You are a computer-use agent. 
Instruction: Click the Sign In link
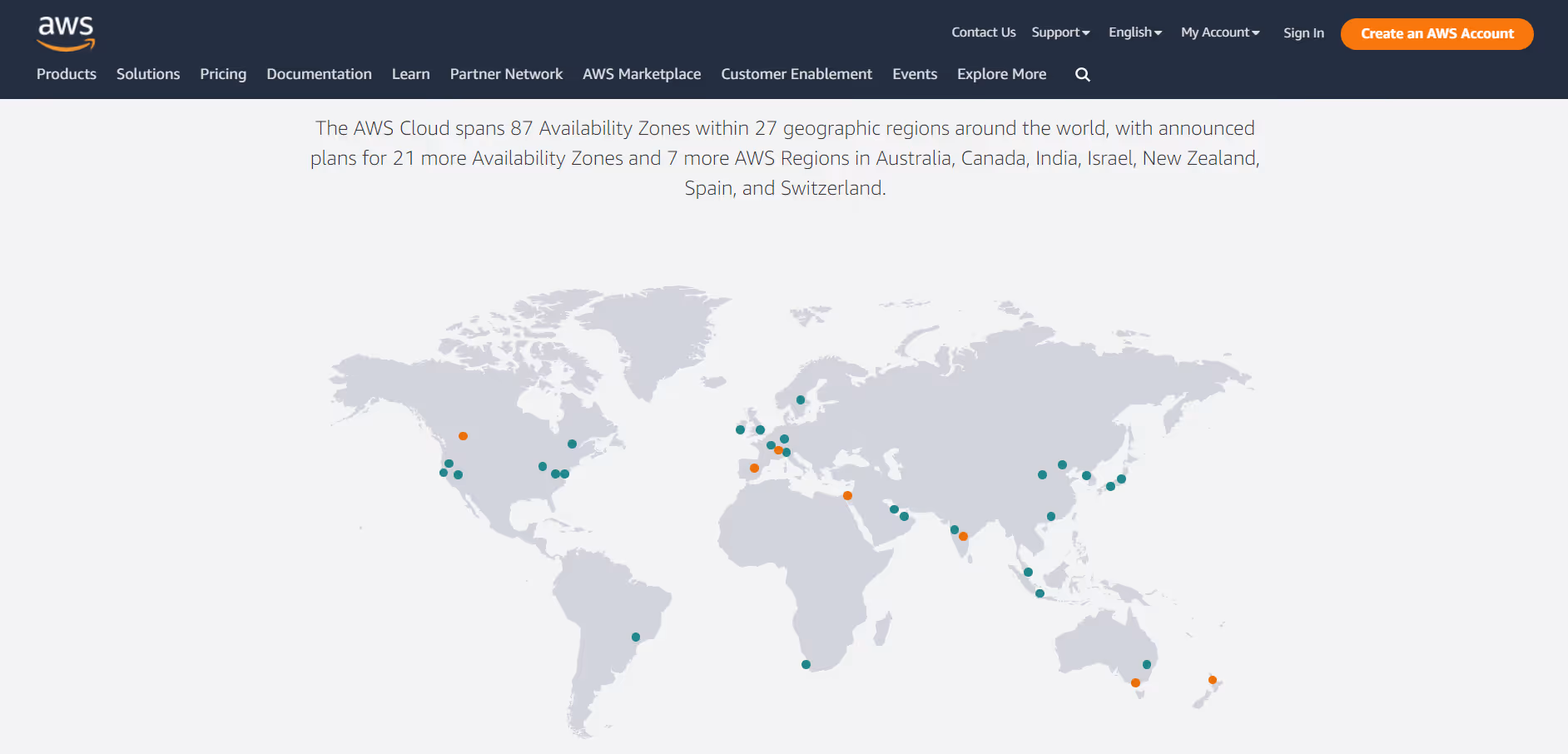(x=1303, y=33)
